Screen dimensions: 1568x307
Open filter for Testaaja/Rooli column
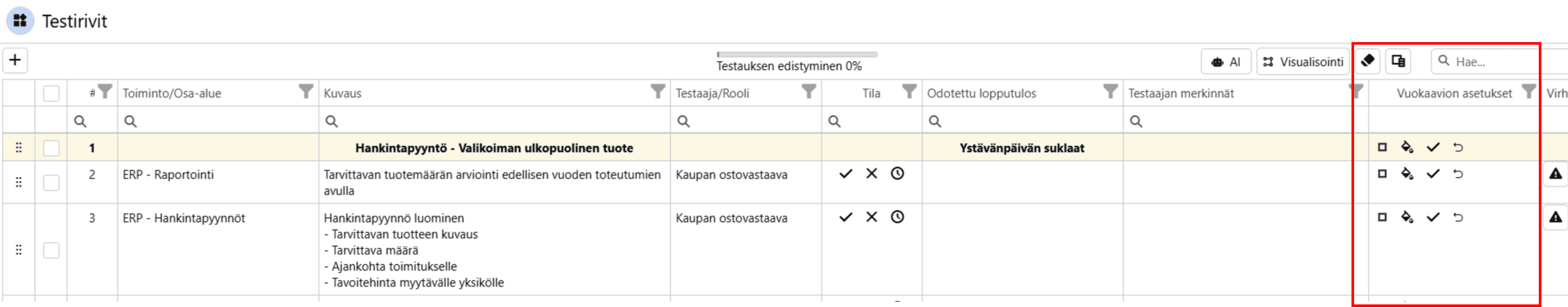808,92
